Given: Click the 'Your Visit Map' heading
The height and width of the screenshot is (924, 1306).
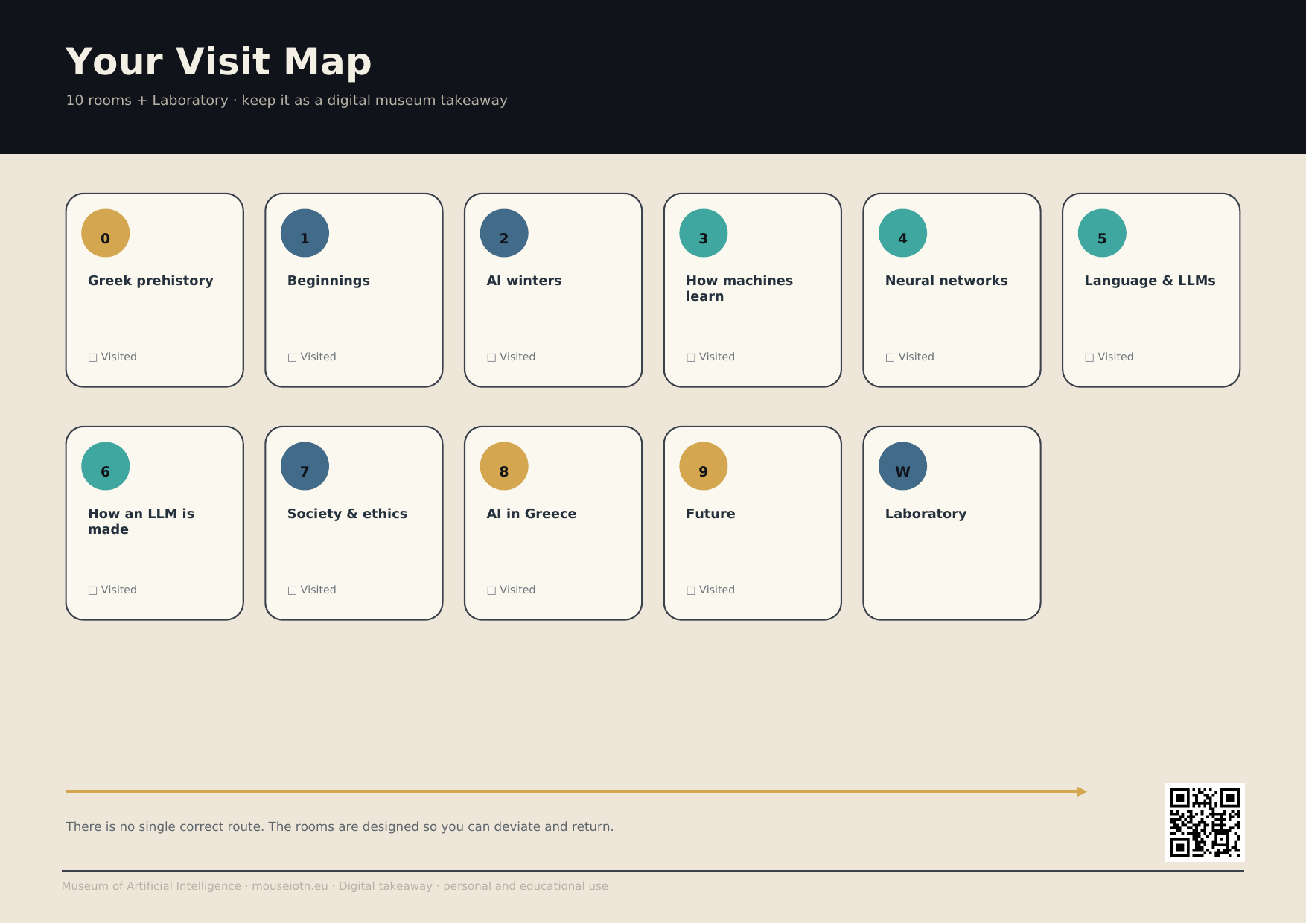Looking at the screenshot, I should [219, 61].
